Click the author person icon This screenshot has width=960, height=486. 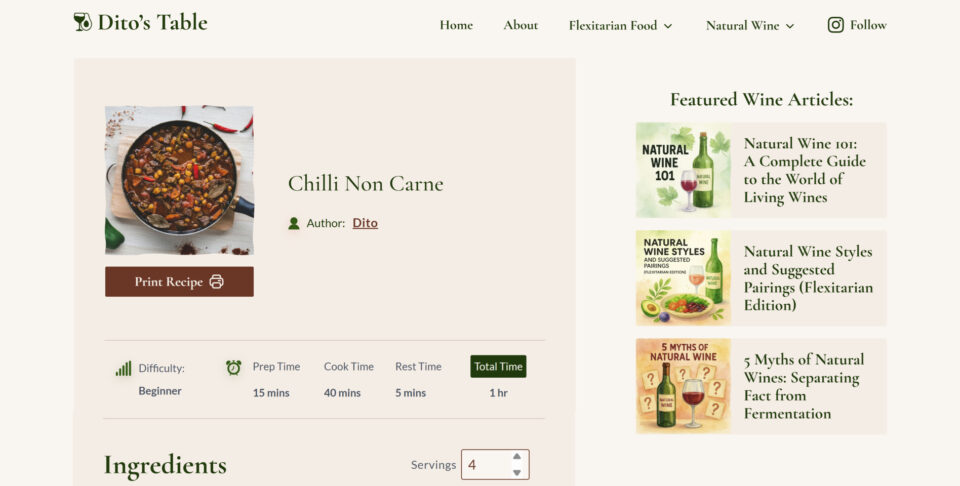(294, 223)
